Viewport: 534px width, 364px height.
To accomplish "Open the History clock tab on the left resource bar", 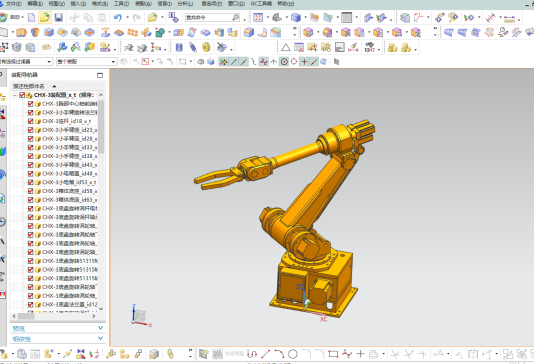I will [3, 222].
